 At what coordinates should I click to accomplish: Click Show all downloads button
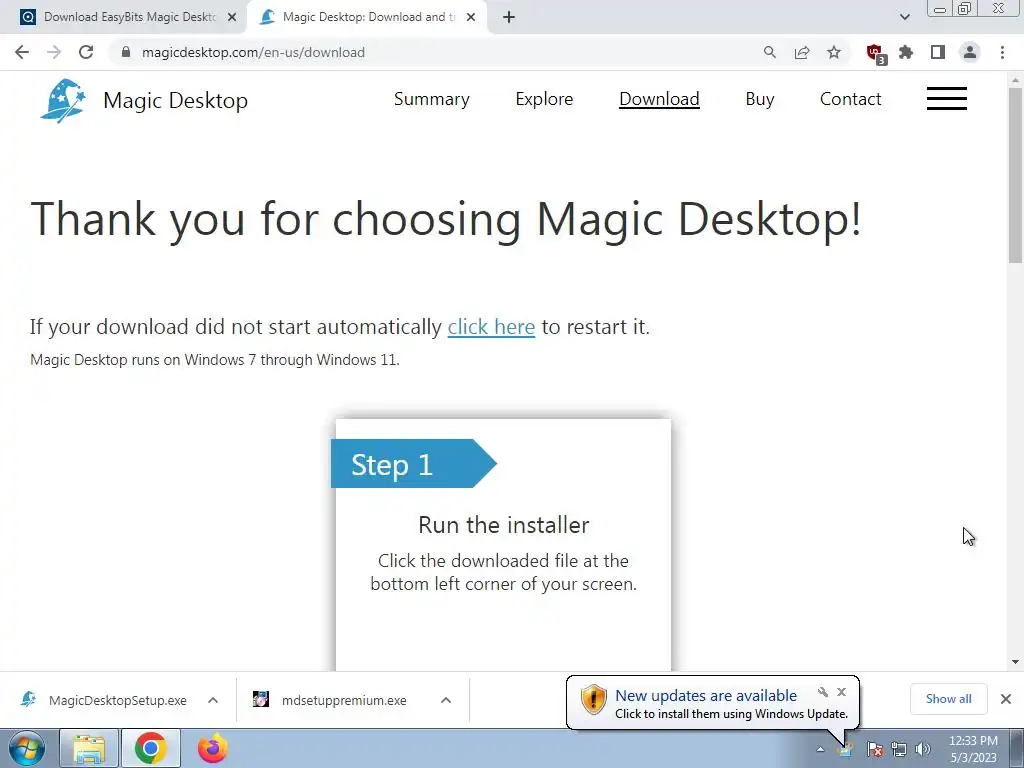point(948,699)
